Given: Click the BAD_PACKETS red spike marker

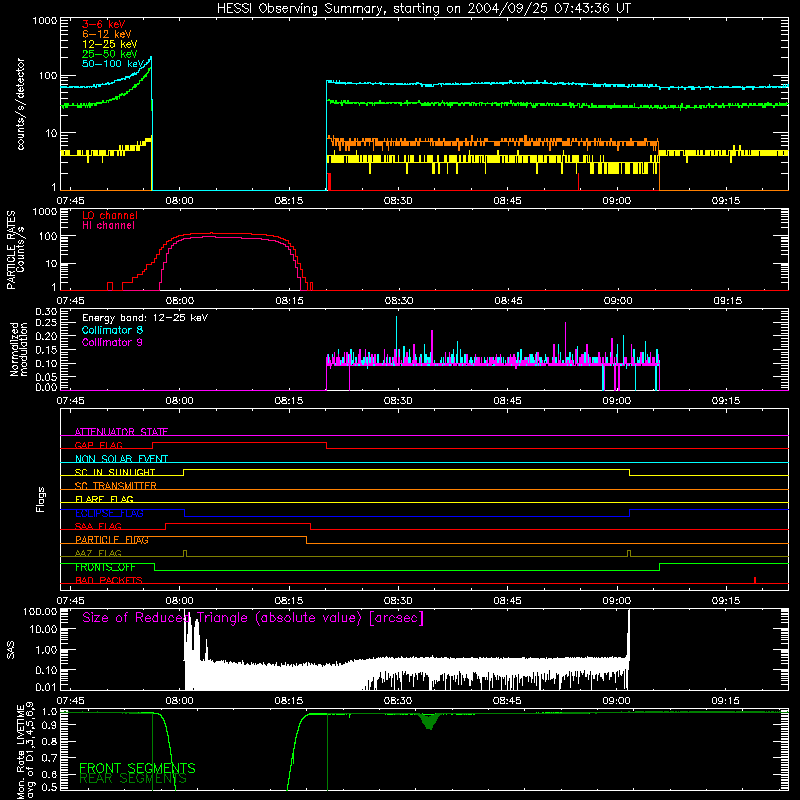Looking at the screenshot, I should pyautogui.click(x=755, y=580).
